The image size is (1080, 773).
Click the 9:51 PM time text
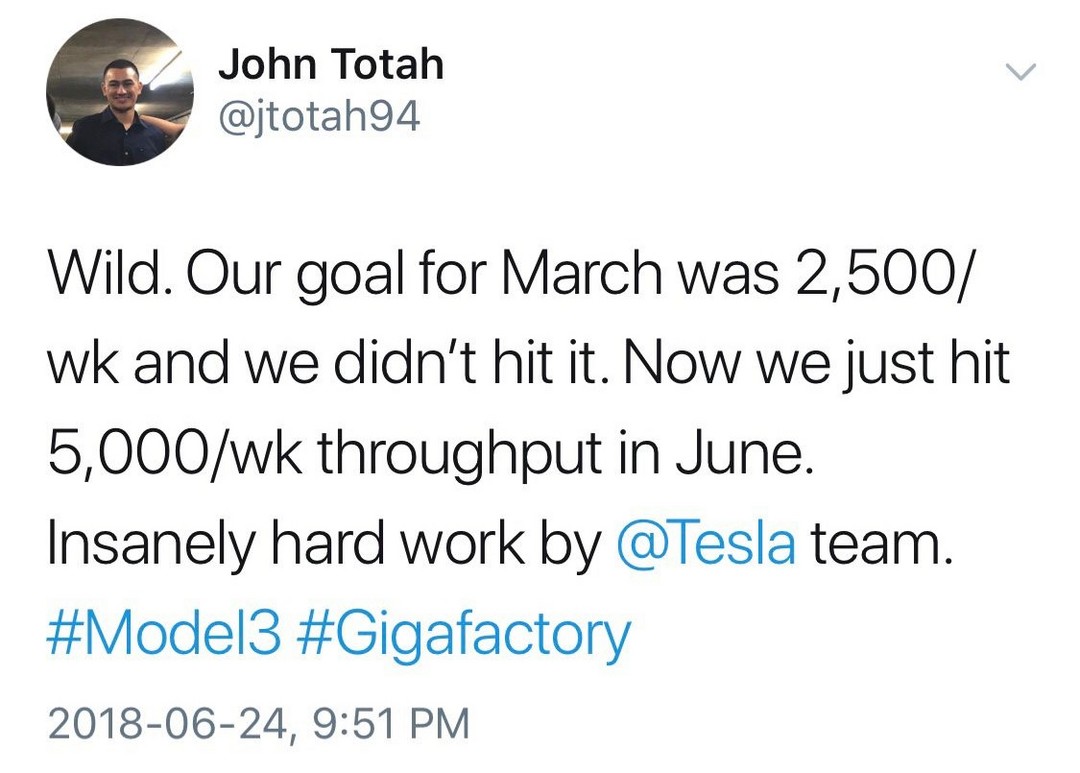pos(391,723)
